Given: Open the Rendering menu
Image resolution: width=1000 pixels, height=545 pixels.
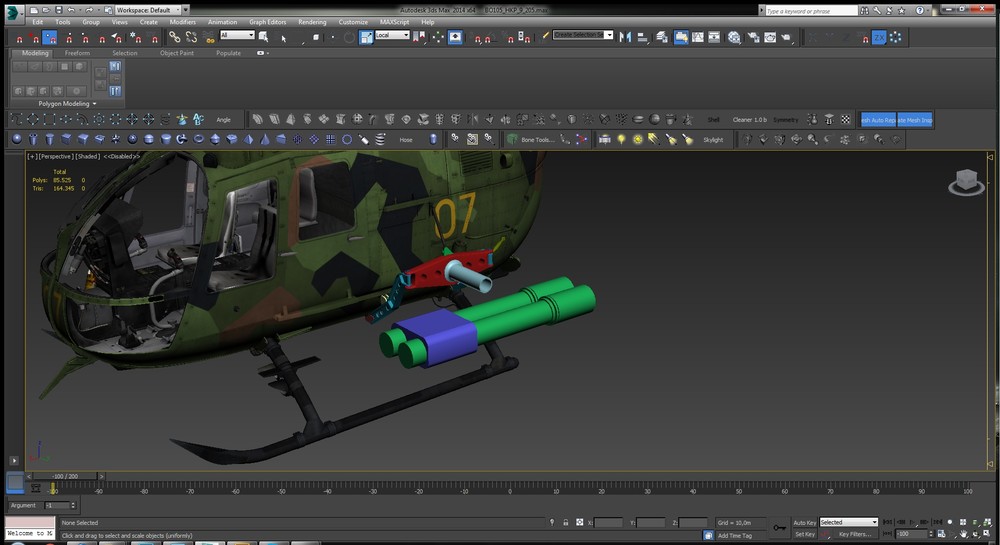Looking at the screenshot, I should pos(312,21).
